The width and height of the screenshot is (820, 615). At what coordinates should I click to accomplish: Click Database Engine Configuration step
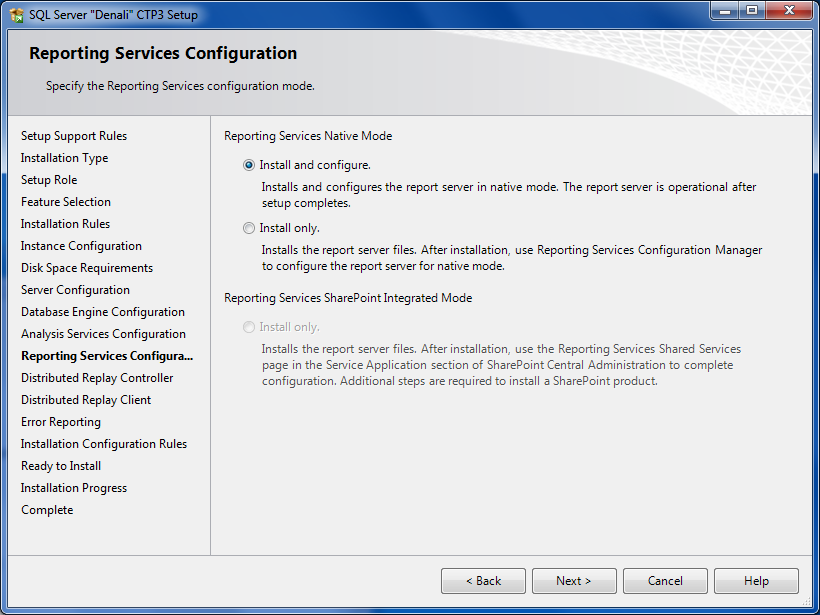(102, 312)
